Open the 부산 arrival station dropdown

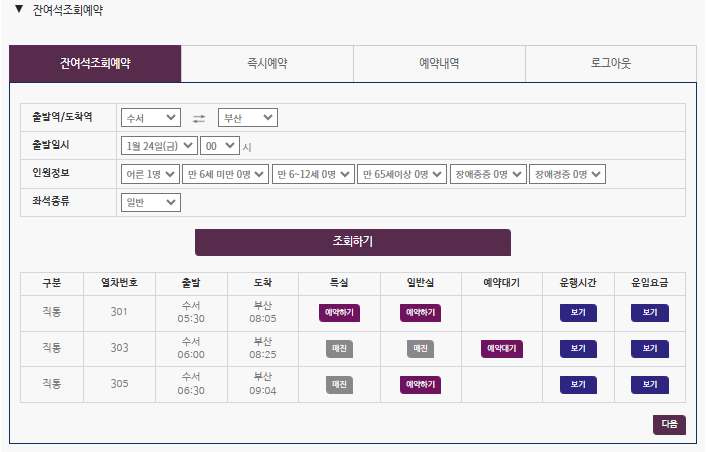click(248, 118)
